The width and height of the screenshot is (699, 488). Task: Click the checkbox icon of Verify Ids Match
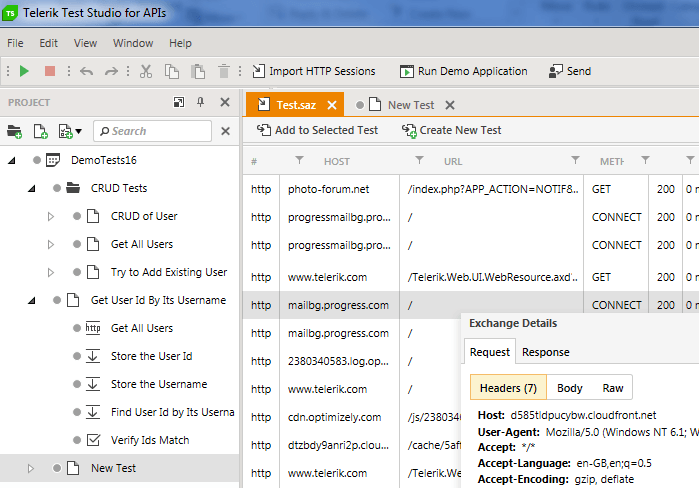point(93,440)
